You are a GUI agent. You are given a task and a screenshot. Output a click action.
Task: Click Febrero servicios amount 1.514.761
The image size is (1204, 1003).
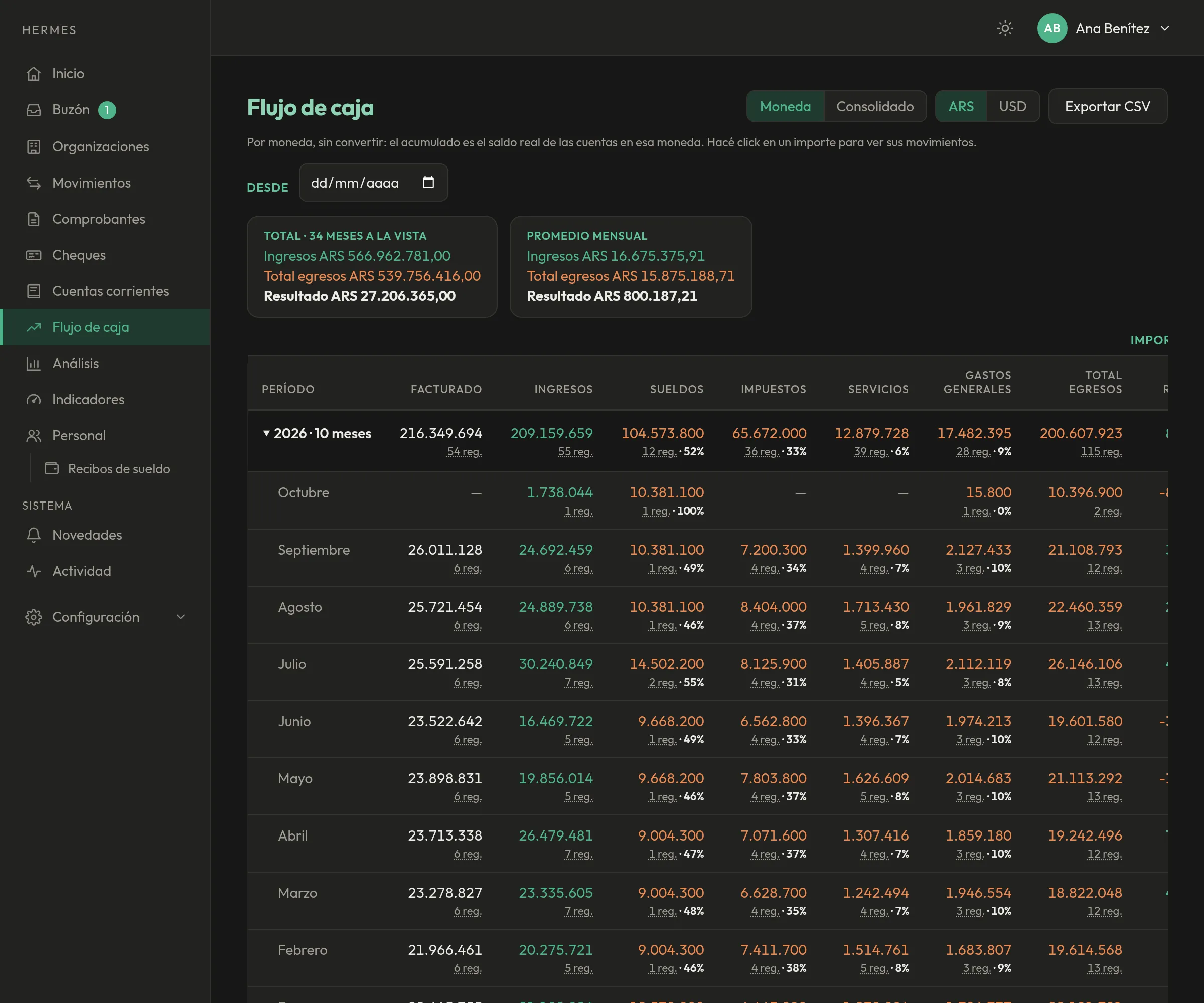coord(875,950)
